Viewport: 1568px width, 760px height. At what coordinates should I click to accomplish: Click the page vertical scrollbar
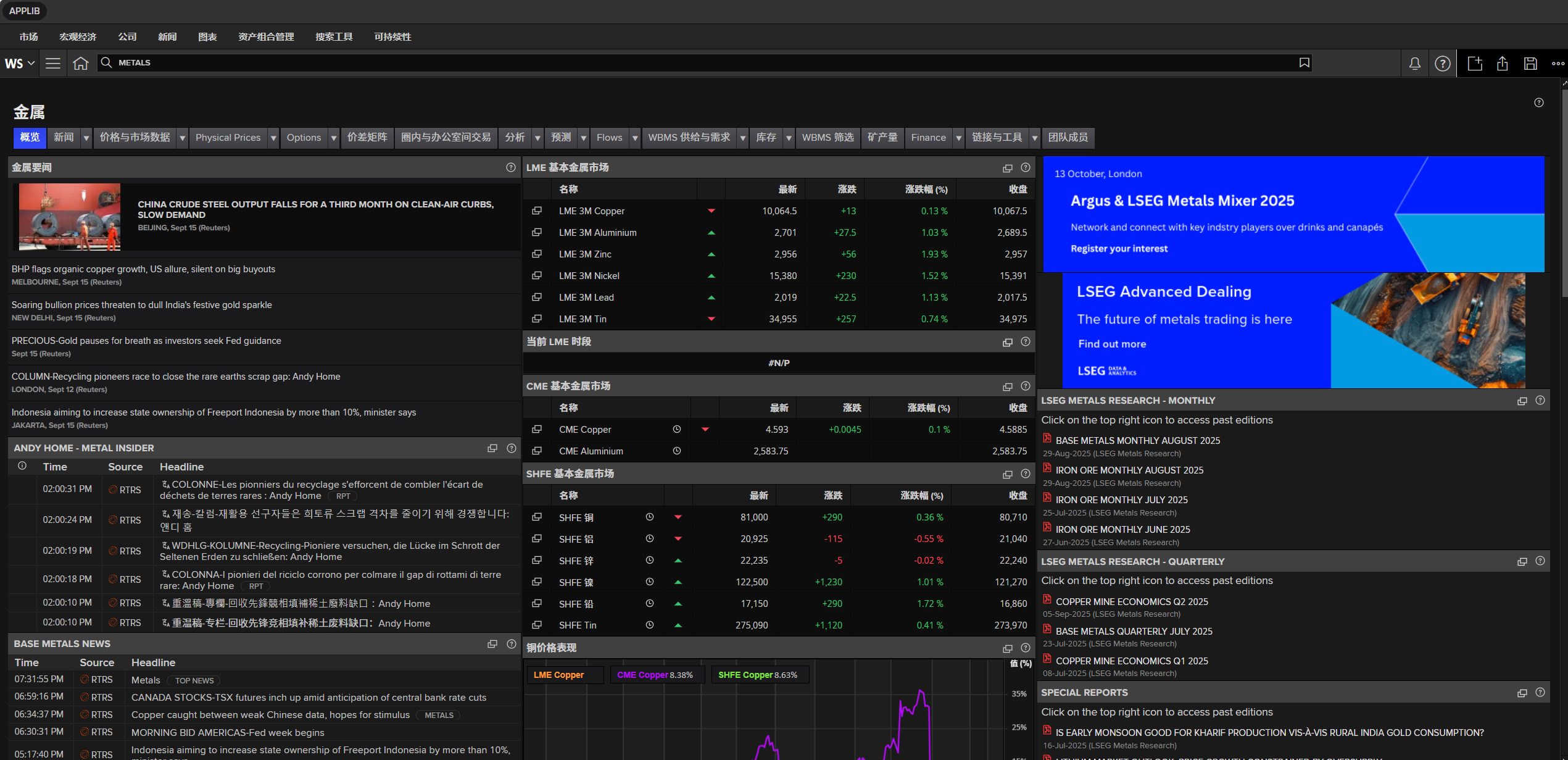point(1564,194)
